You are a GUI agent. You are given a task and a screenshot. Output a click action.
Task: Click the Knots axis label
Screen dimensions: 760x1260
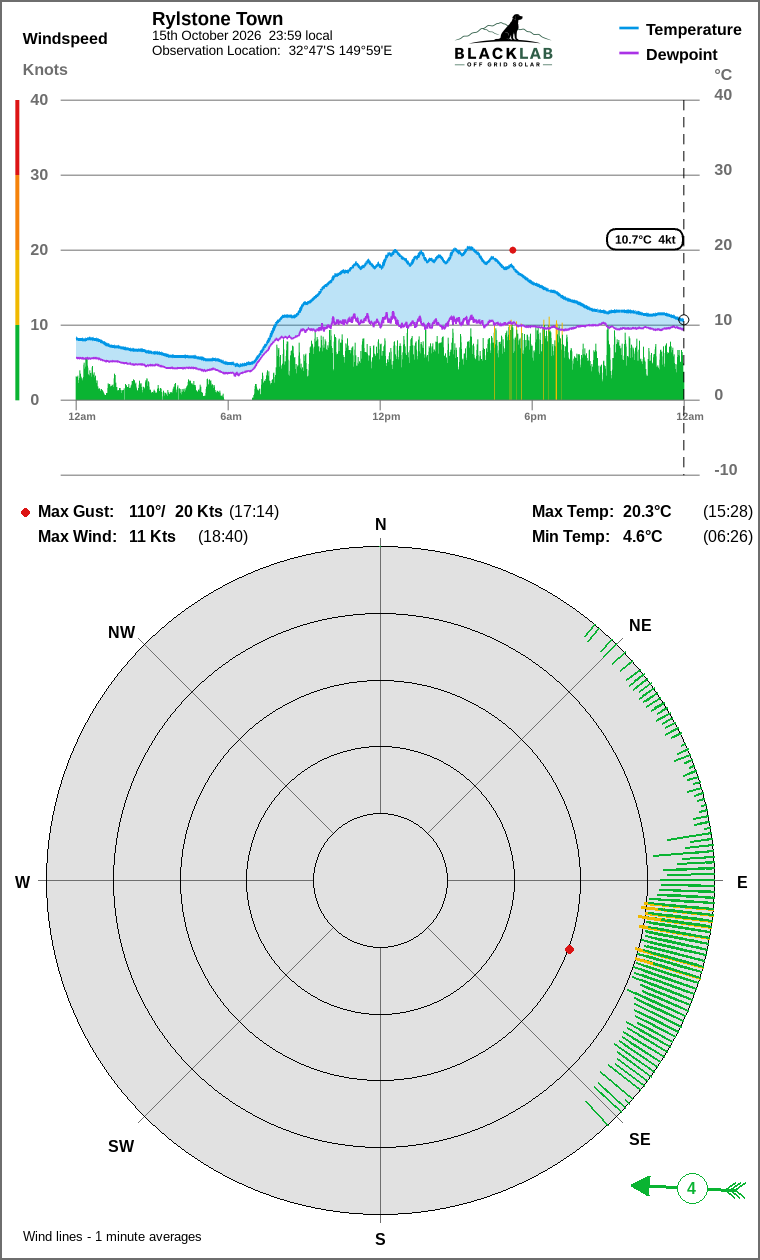pyautogui.click(x=45, y=69)
